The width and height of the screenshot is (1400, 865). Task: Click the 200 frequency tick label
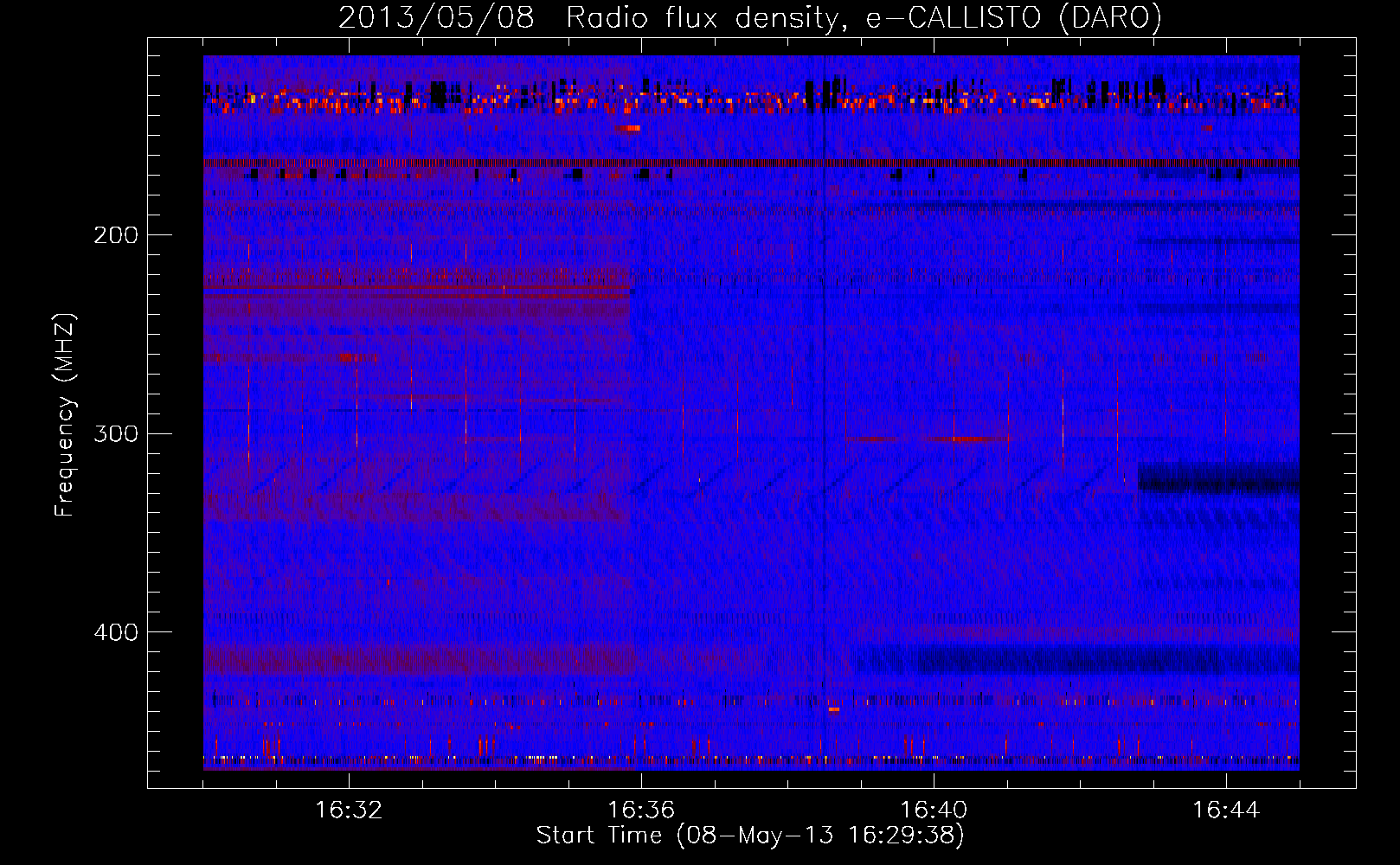tap(116, 235)
